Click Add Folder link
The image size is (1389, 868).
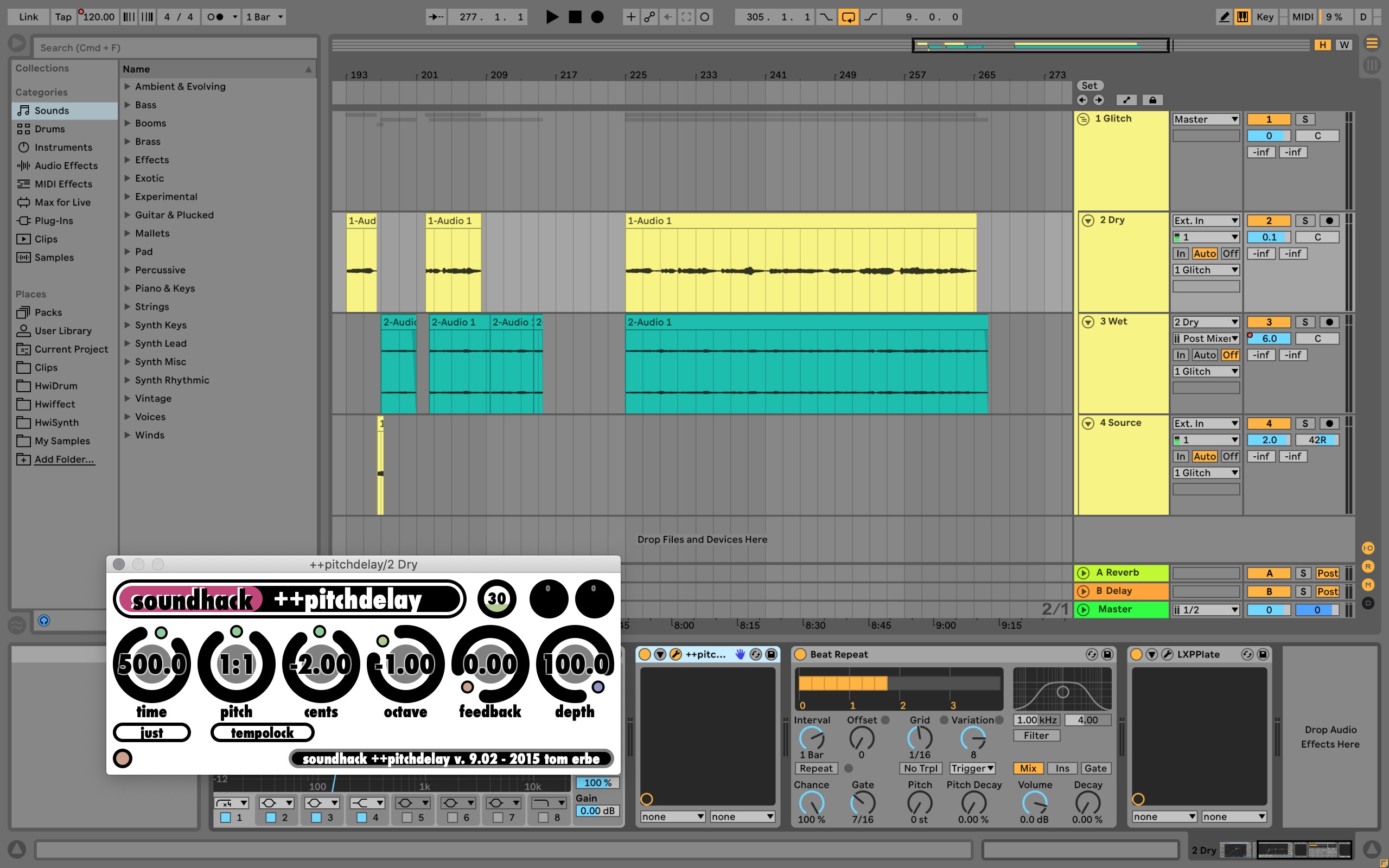click(64, 460)
